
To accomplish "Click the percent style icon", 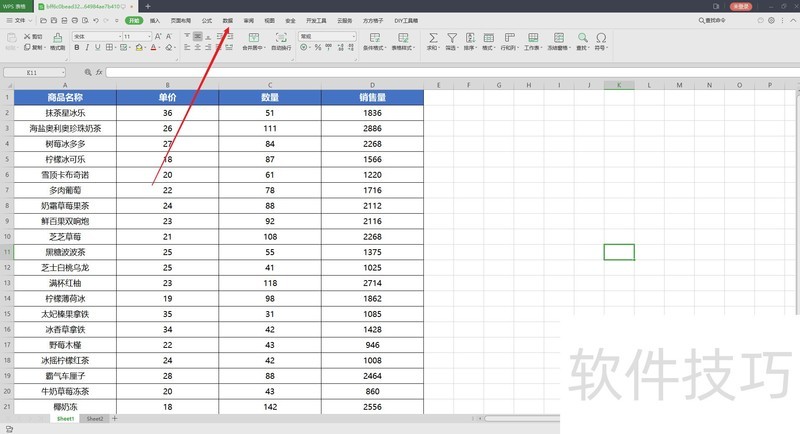I will [318, 47].
